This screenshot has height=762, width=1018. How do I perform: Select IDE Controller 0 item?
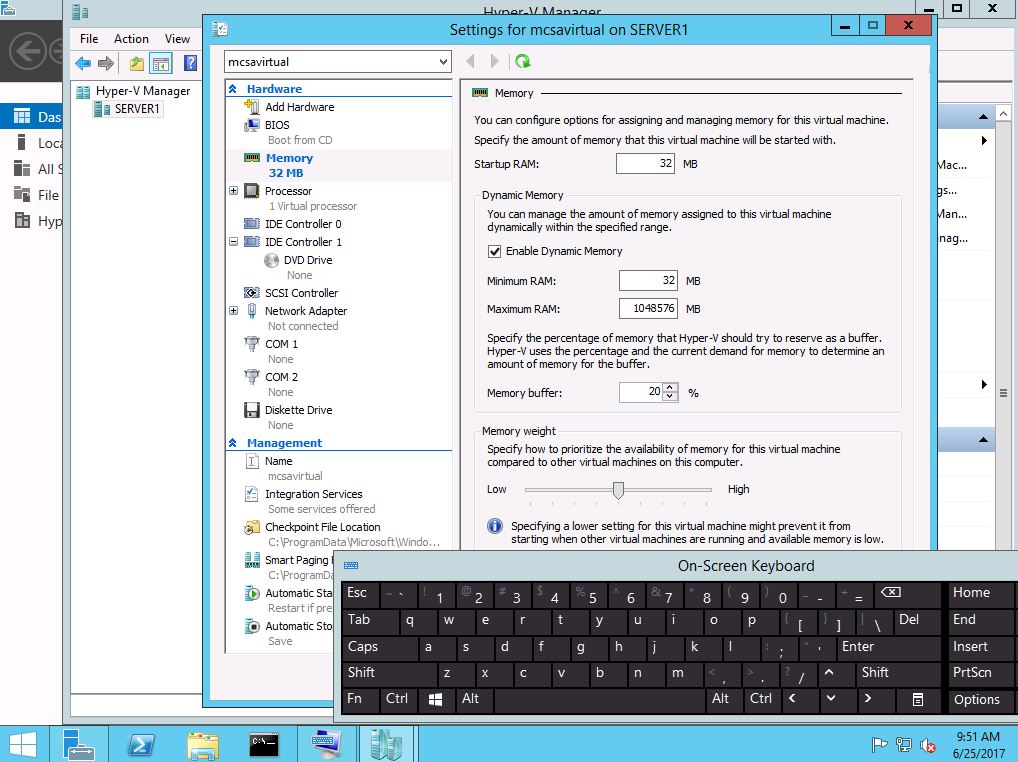[303, 224]
